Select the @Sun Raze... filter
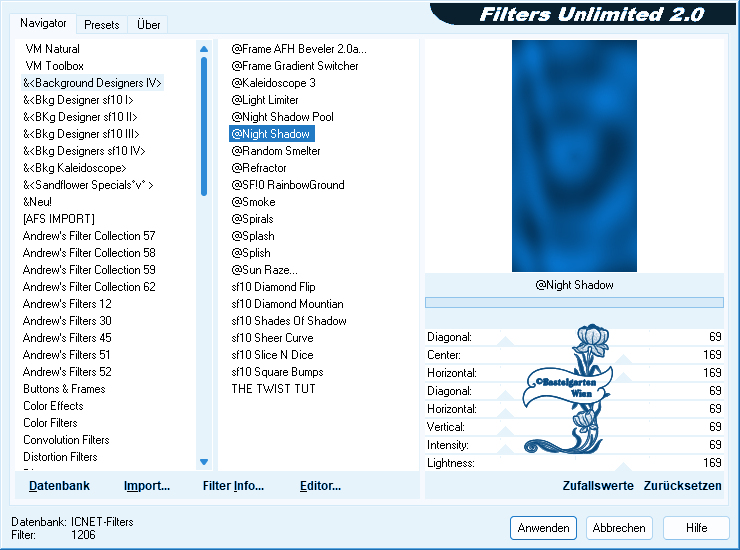The width and height of the screenshot is (740, 550). pyautogui.click(x=264, y=270)
